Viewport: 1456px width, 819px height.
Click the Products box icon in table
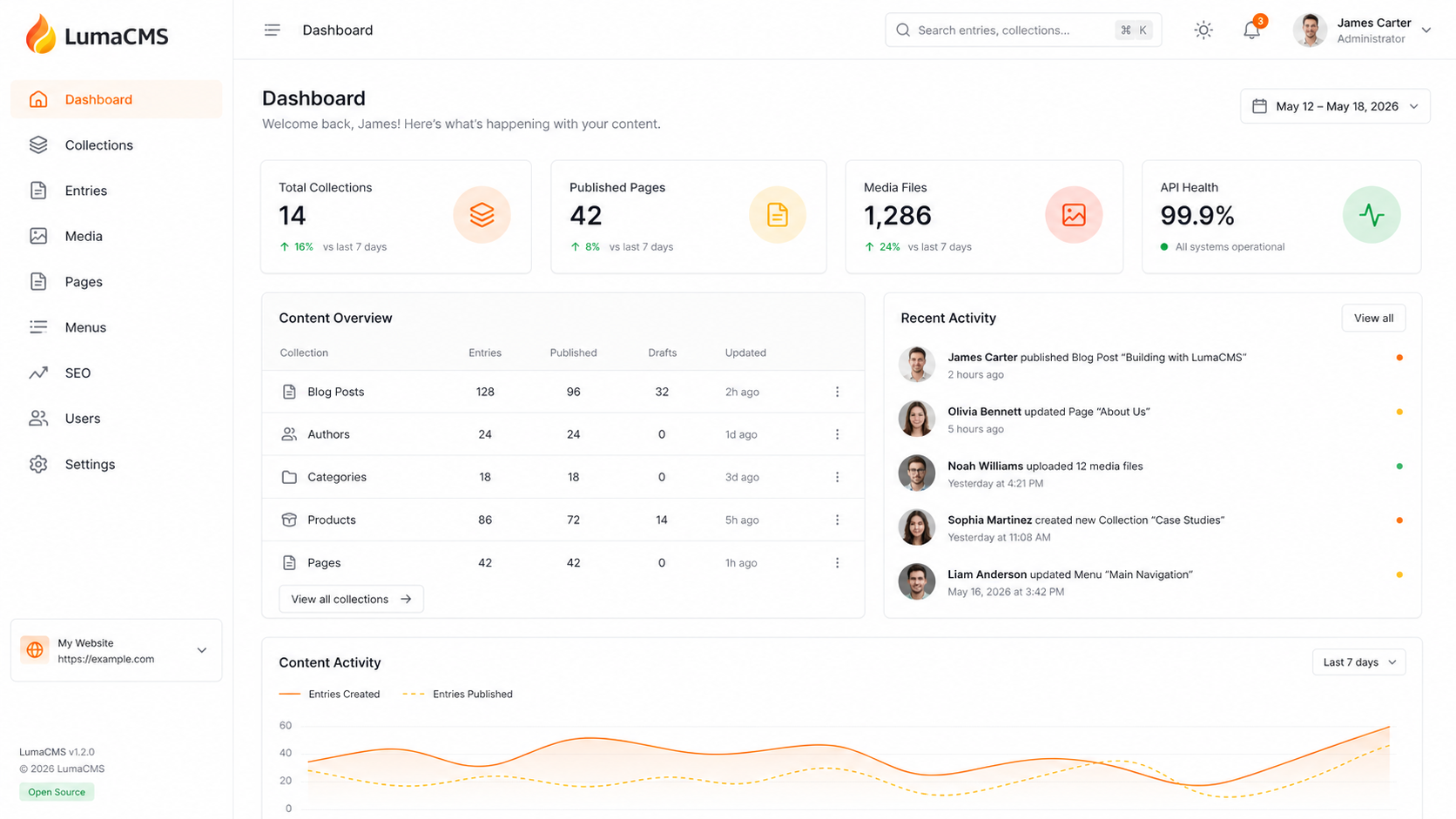coord(289,520)
